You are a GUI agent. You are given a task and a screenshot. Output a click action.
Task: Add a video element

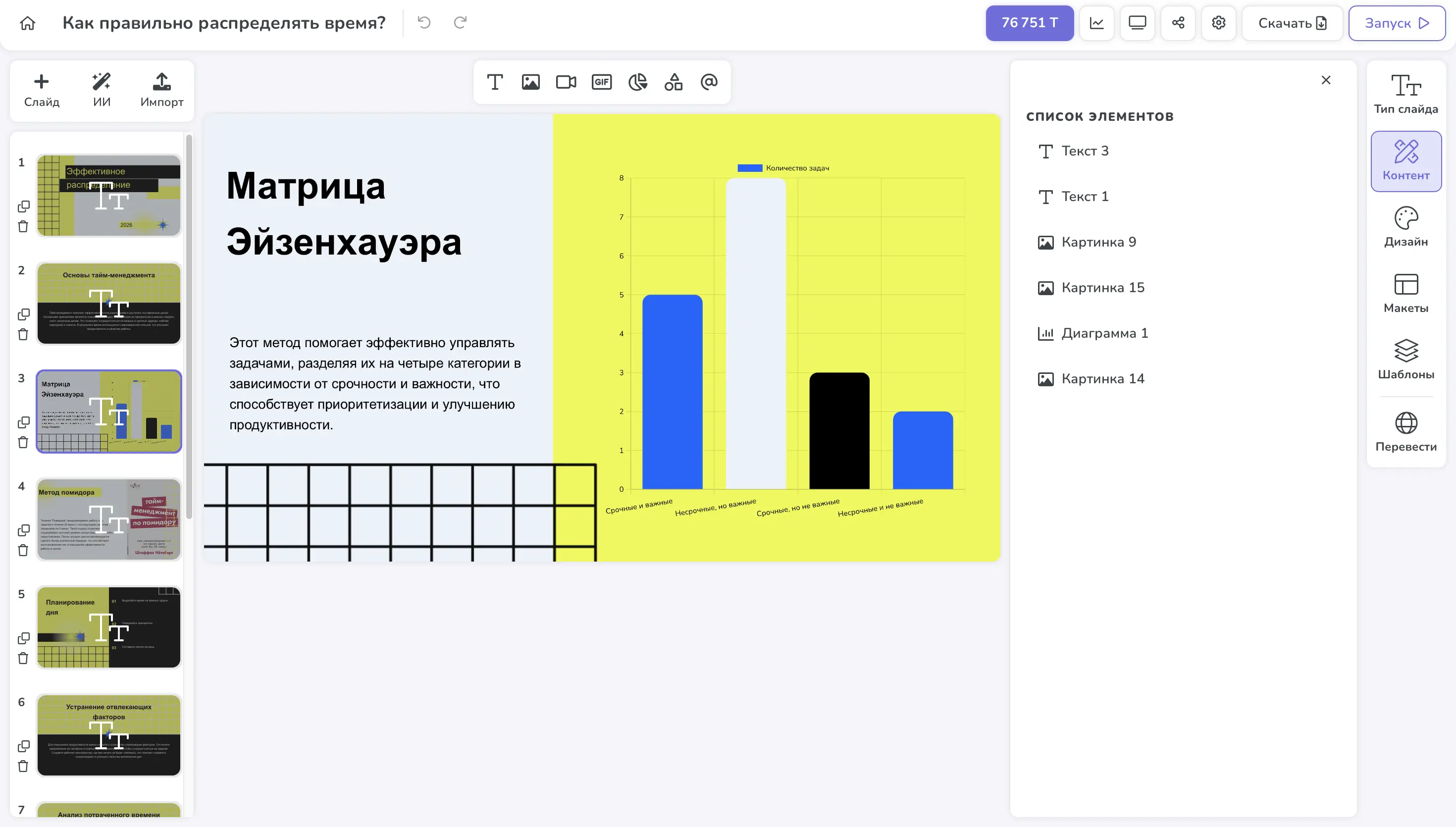click(x=566, y=82)
